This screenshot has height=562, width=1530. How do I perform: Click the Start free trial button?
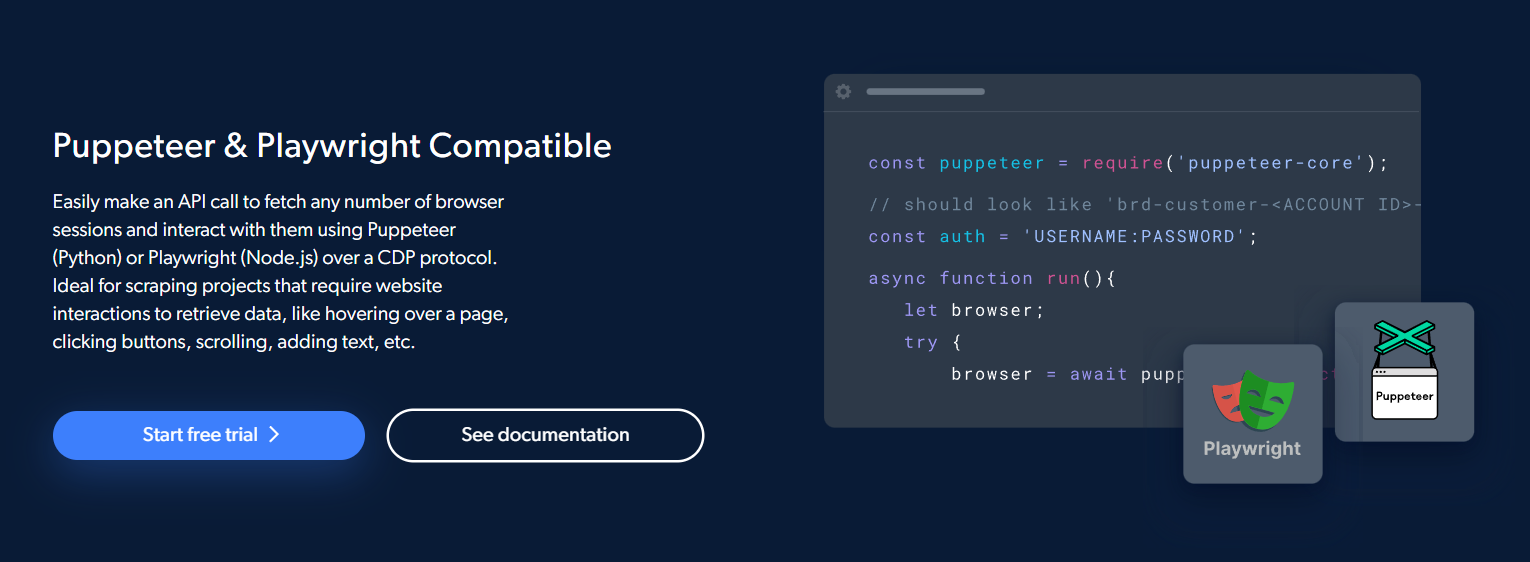coord(209,435)
